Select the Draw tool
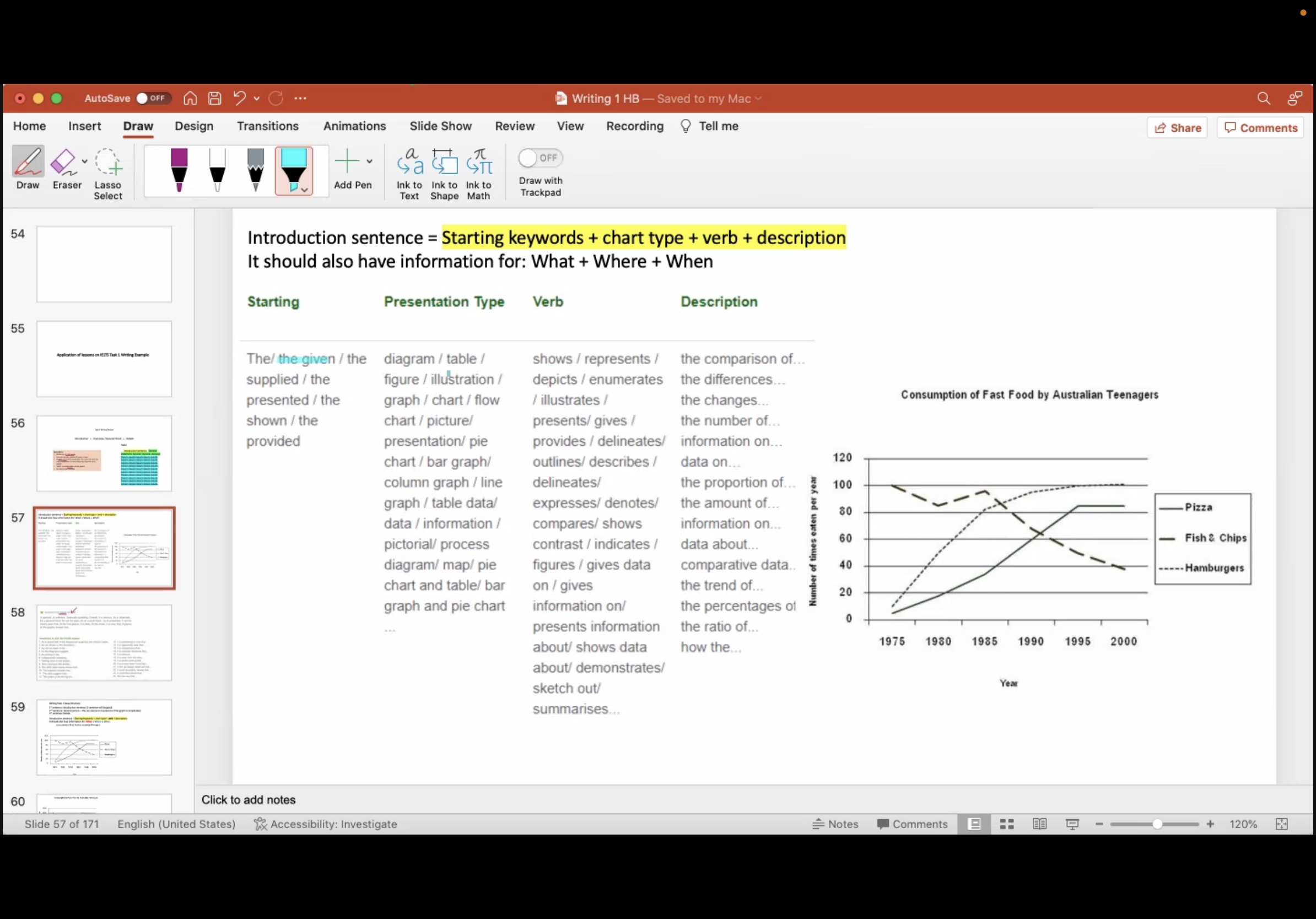Screen dimensions: 1316x919 [28, 167]
